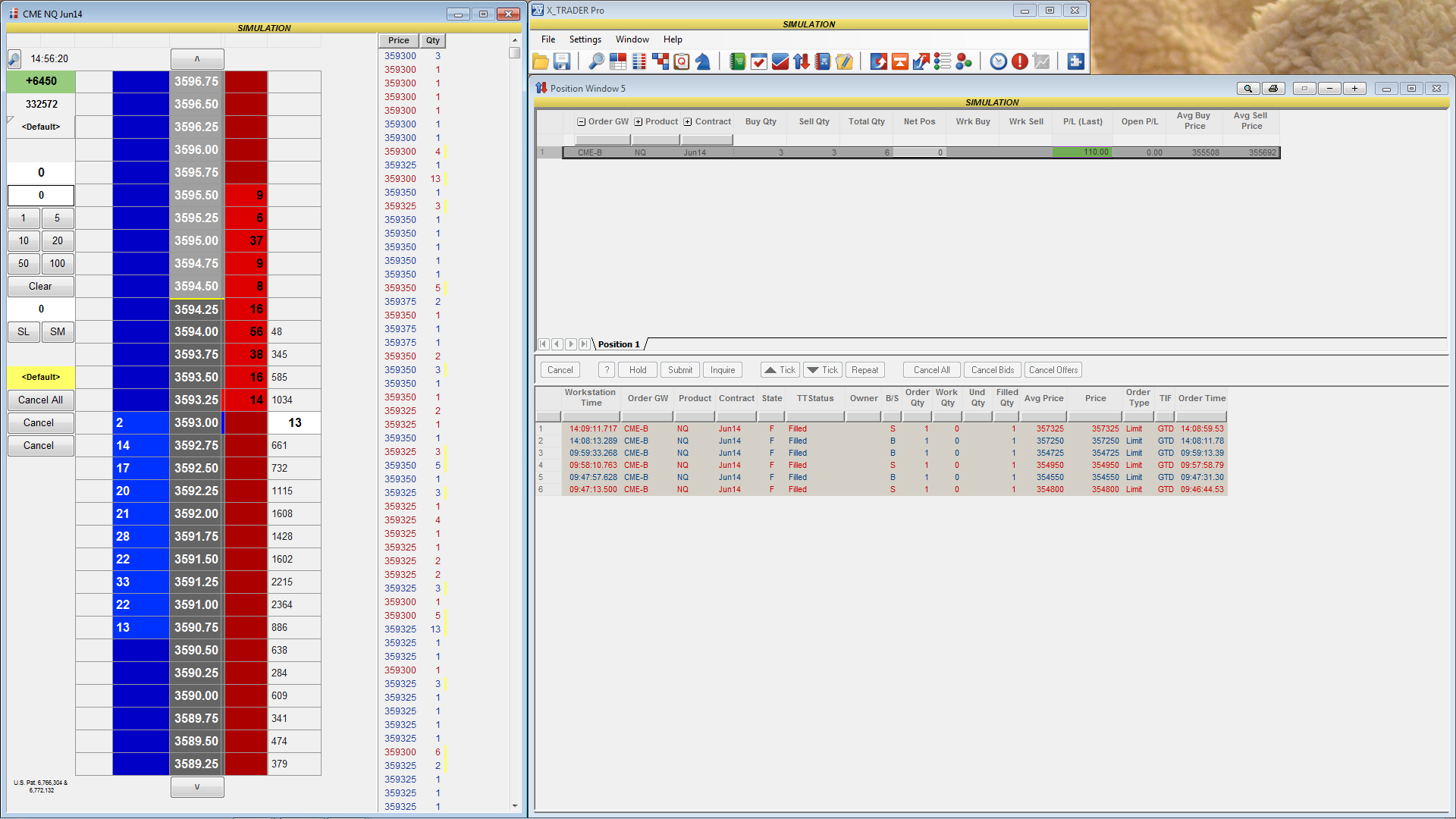The image size is (1456, 819).
Task: Expand the Product column group
Action: point(639,122)
